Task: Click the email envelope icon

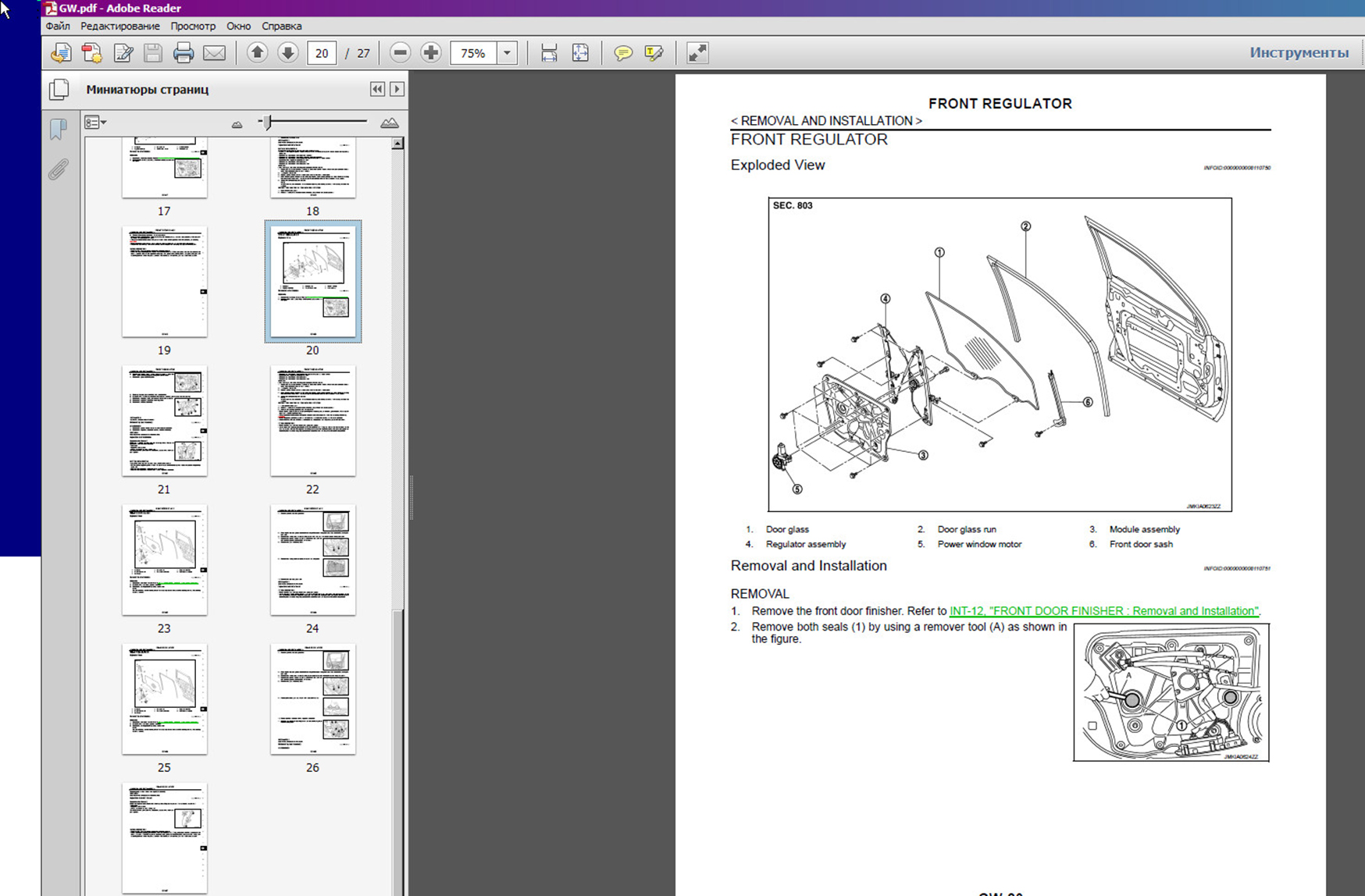Action: [214, 53]
